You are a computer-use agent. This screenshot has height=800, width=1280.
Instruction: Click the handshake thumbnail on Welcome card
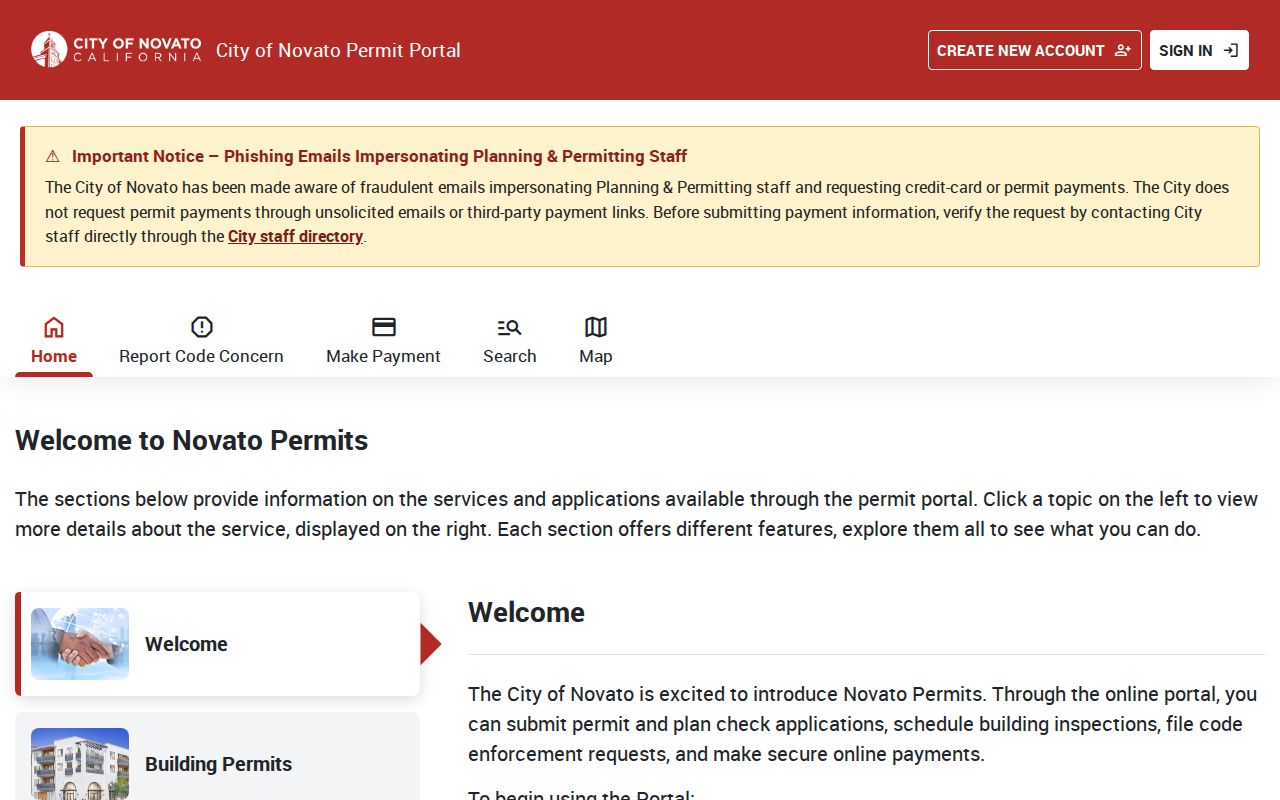80,644
